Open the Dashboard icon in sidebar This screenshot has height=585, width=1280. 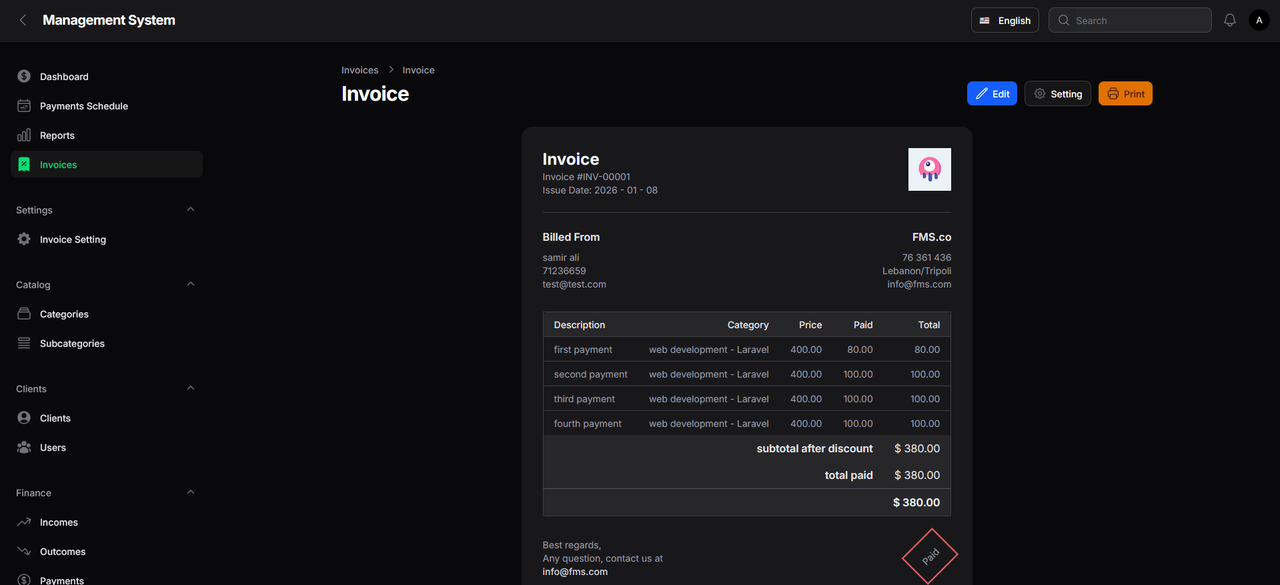pyautogui.click(x=24, y=76)
